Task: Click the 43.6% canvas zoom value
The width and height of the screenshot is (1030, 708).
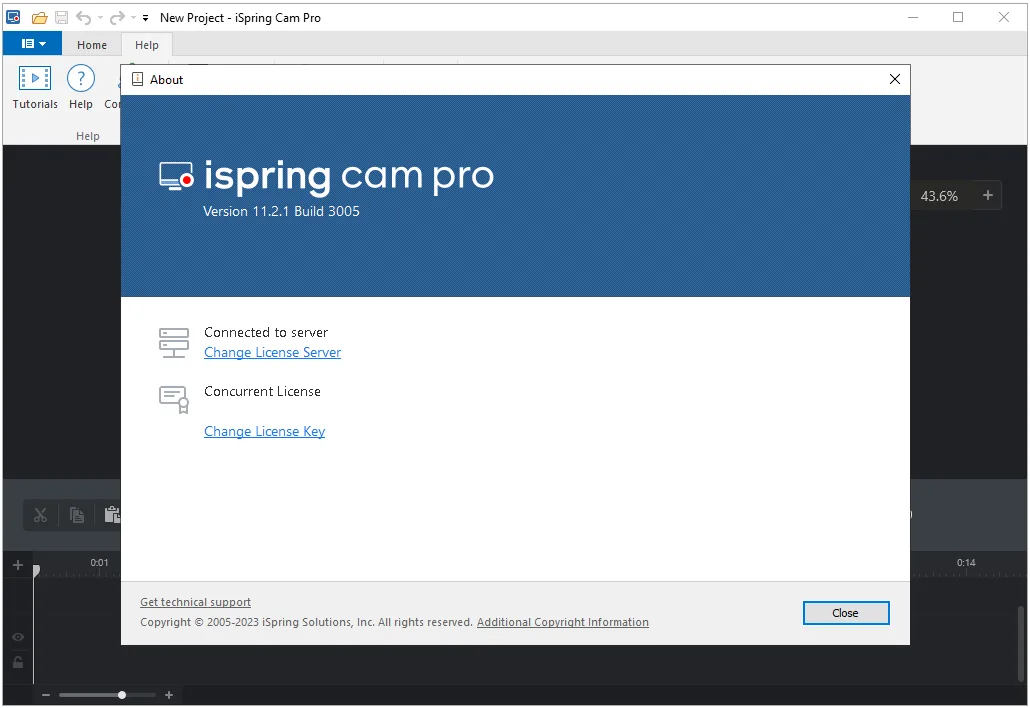Action: click(x=939, y=196)
